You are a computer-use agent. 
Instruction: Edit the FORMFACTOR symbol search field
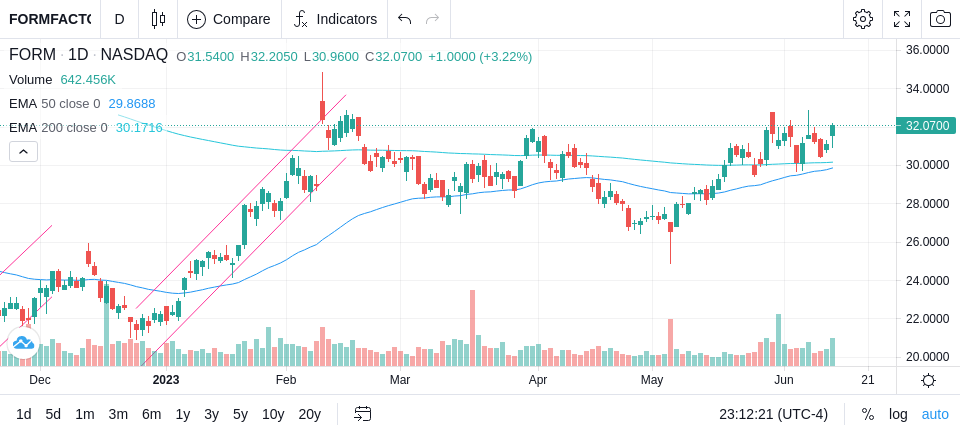pos(50,19)
